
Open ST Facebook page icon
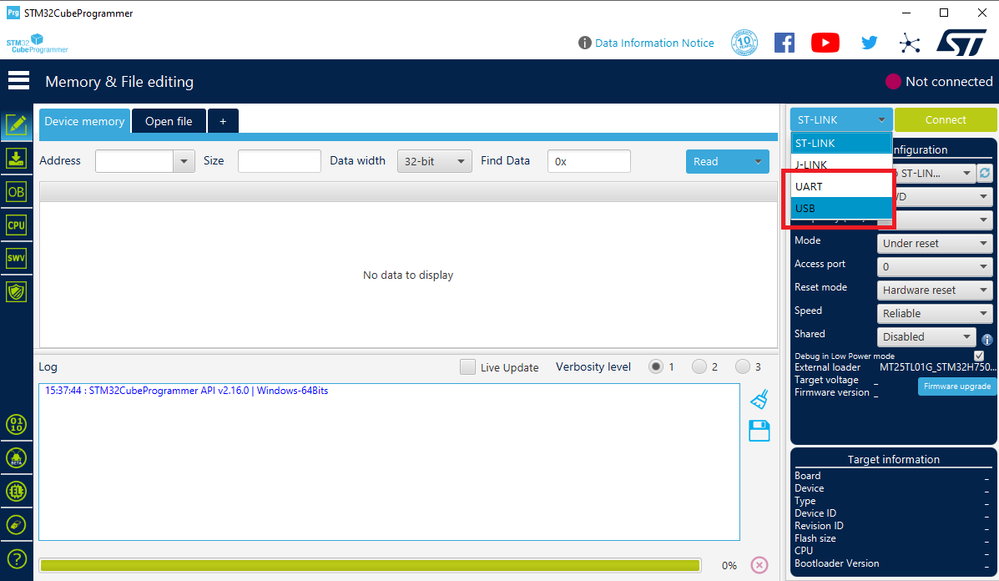tap(784, 43)
